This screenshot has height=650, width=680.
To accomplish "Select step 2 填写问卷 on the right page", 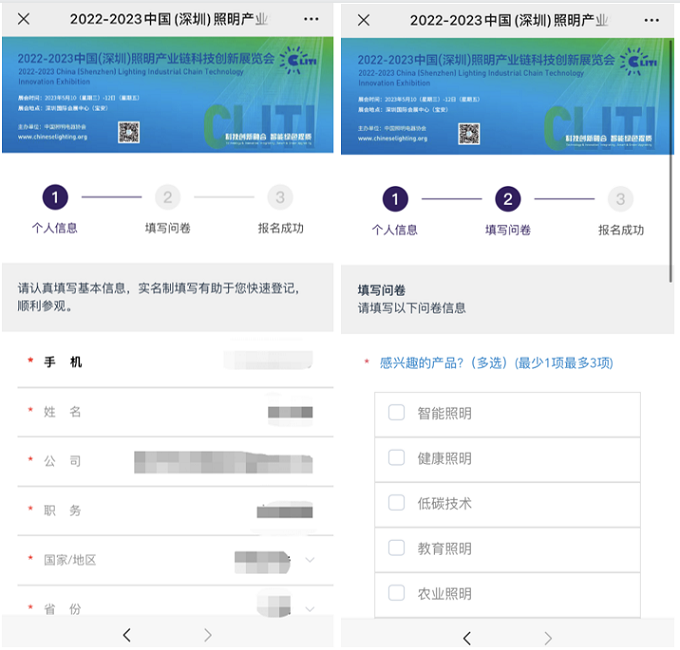I will click(x=507, y=200).
